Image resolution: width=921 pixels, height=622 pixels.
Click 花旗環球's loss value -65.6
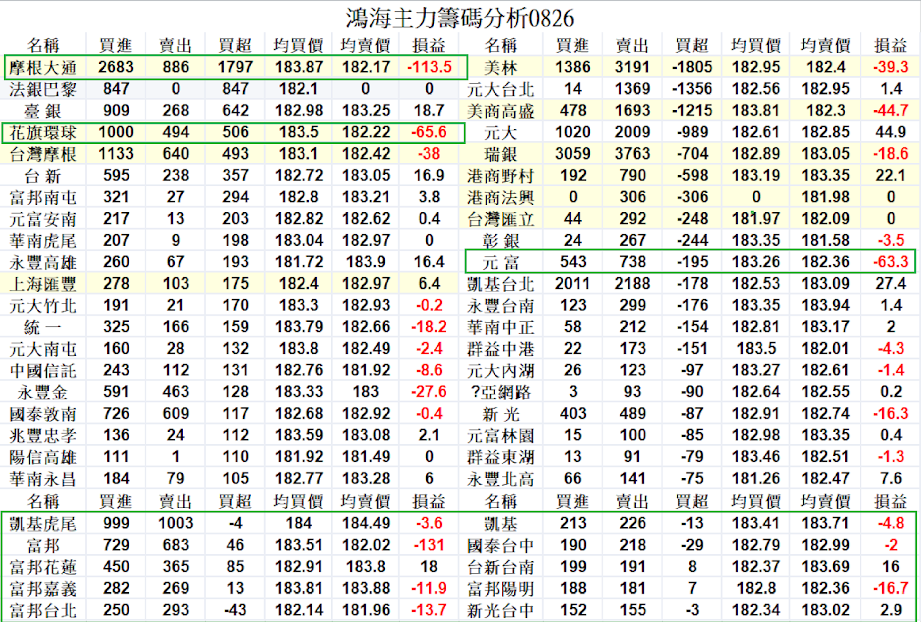coord(429,132)
